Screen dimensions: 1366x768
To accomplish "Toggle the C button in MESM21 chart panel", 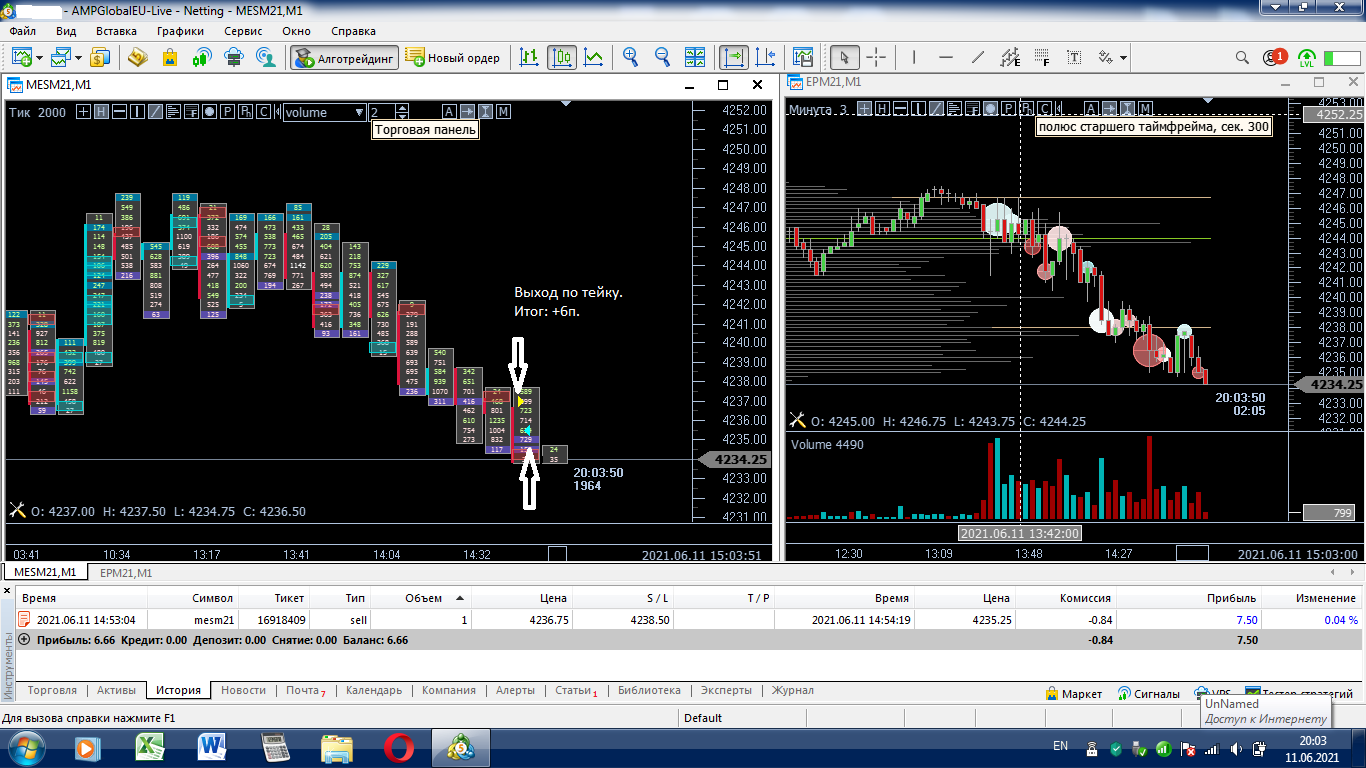I will (x=264, y=112).
